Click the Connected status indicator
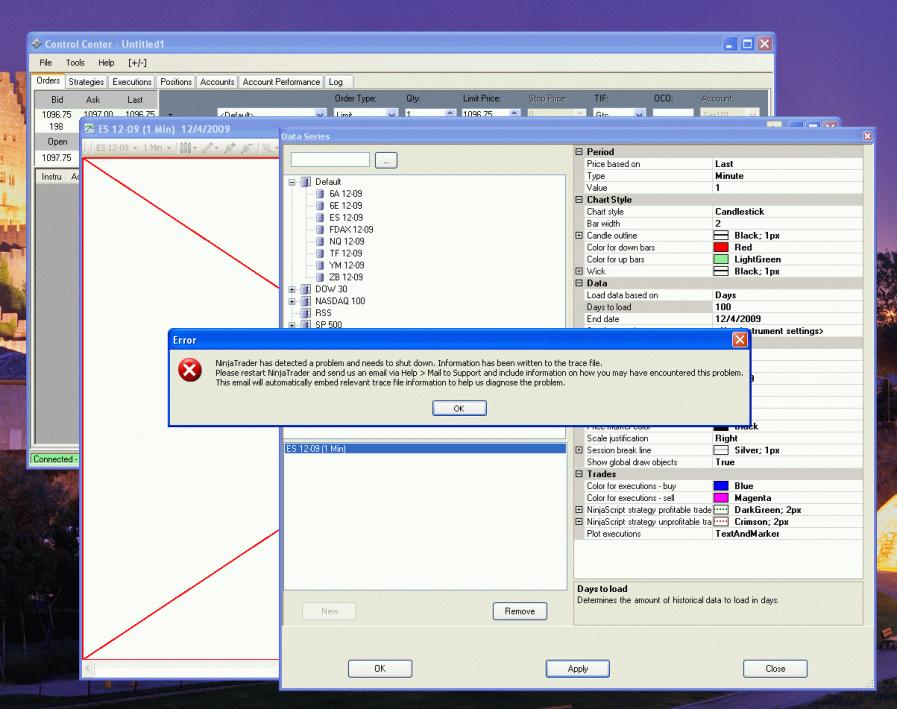The height and width of the screenshot is (709, 897). tap(54, 459)
